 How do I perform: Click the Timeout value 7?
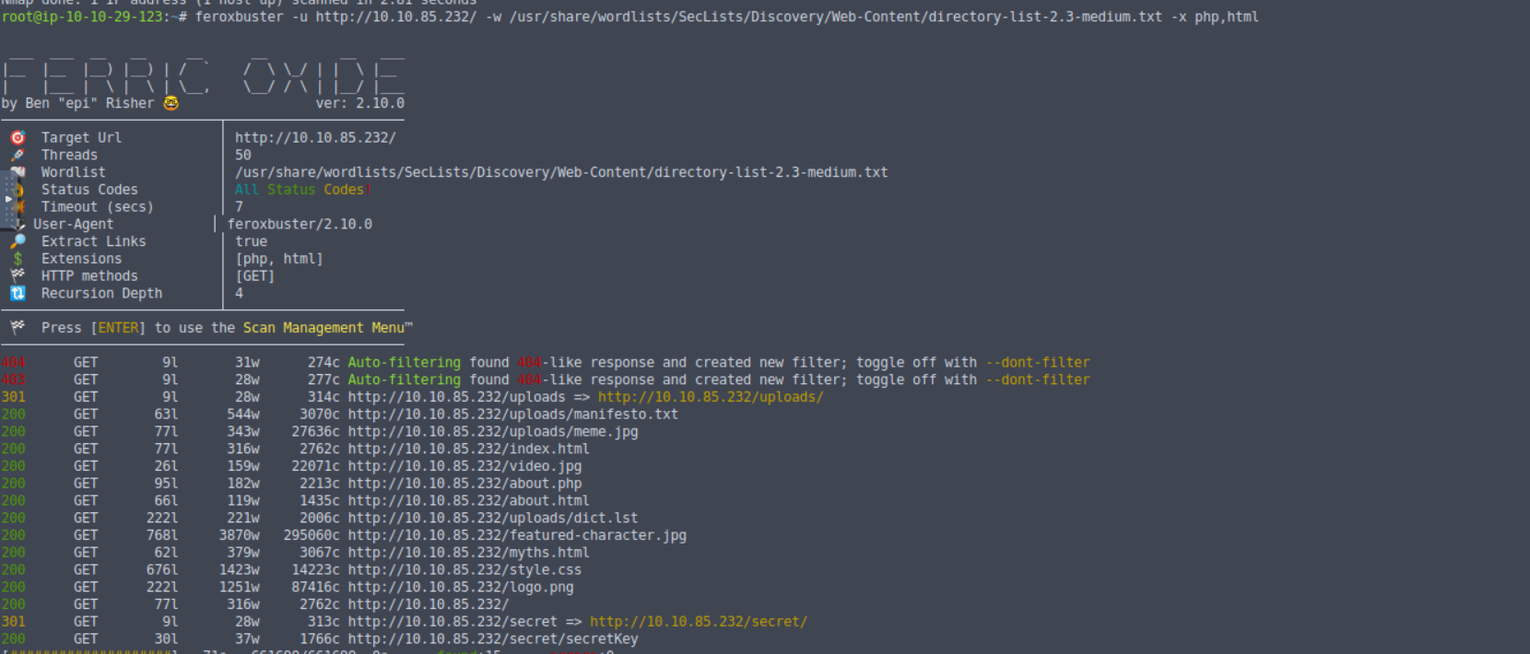(239, 207)
